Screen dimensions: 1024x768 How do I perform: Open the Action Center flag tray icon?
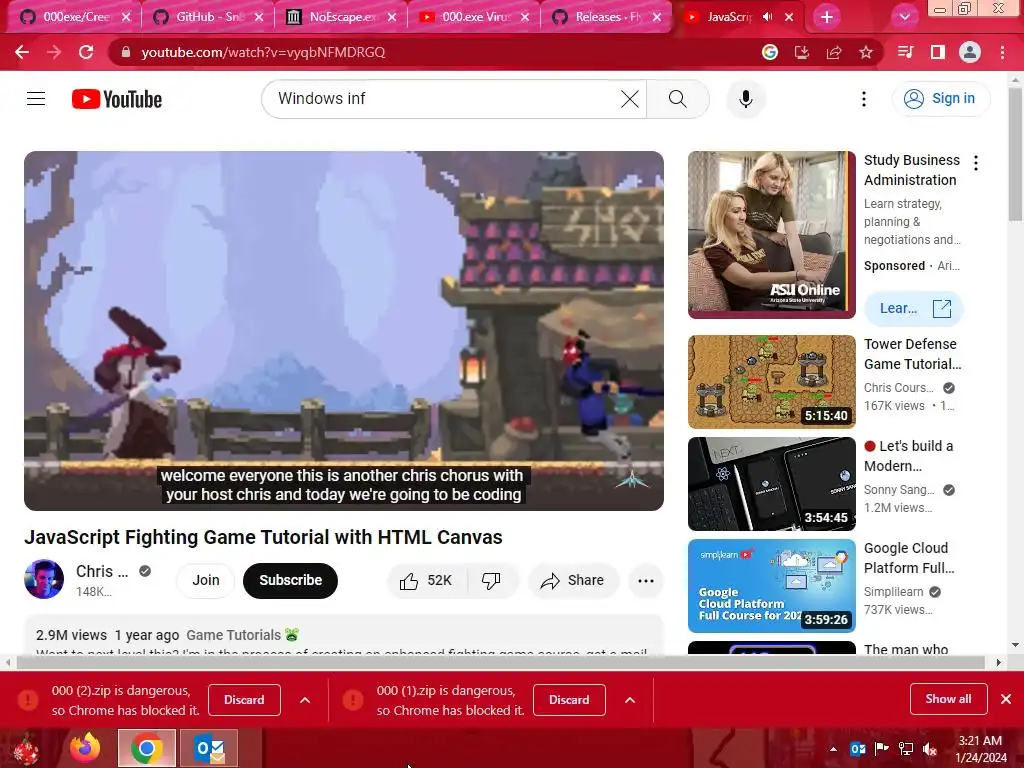[x=882, y=749]
